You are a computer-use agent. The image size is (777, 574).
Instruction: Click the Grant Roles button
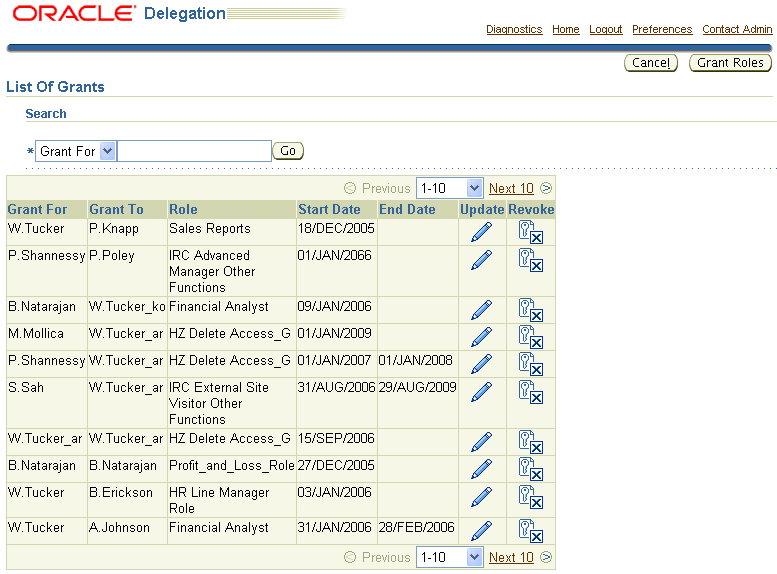tap(730, 63)
